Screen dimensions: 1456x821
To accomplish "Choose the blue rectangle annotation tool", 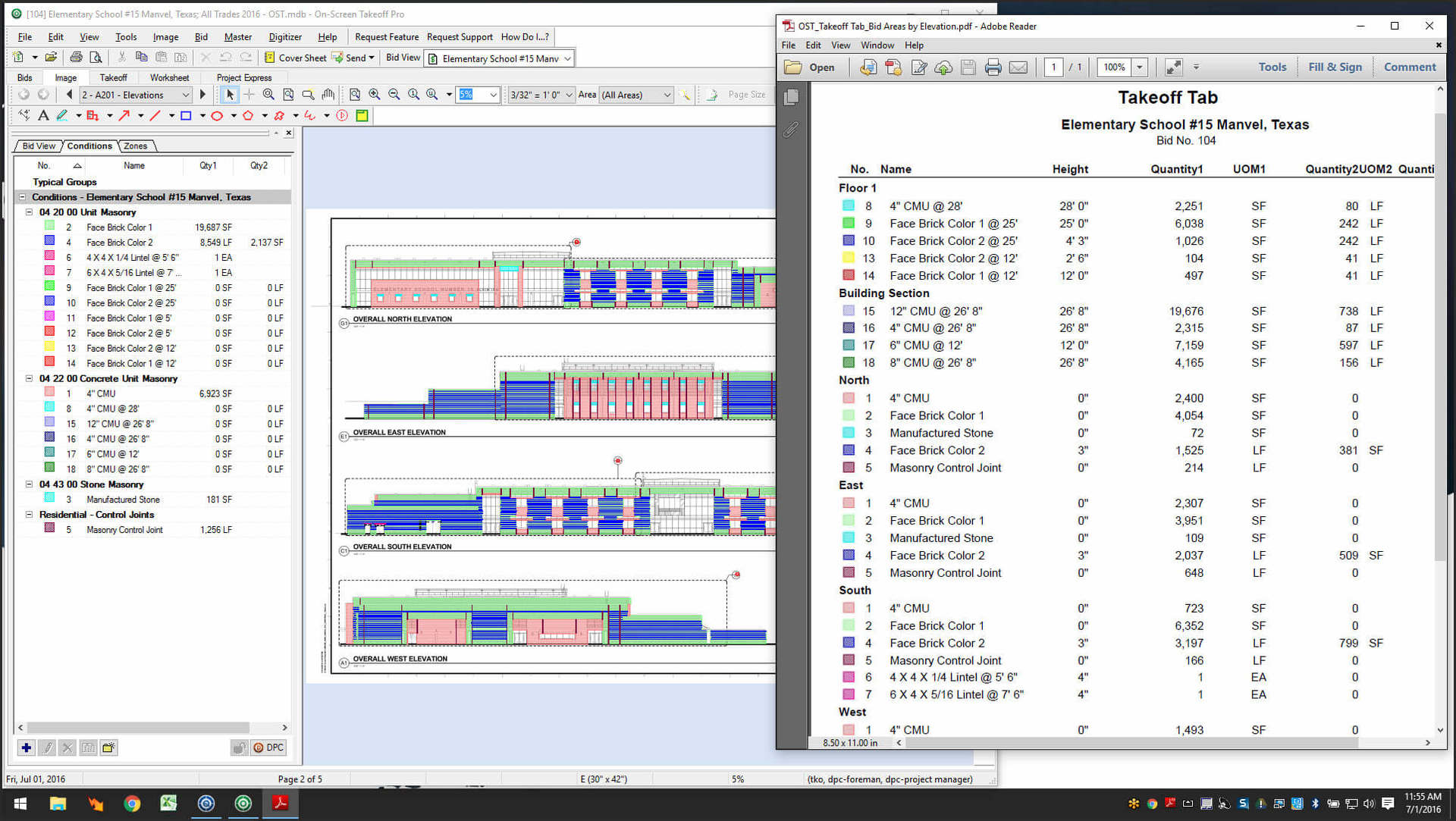I will (186, 116).
